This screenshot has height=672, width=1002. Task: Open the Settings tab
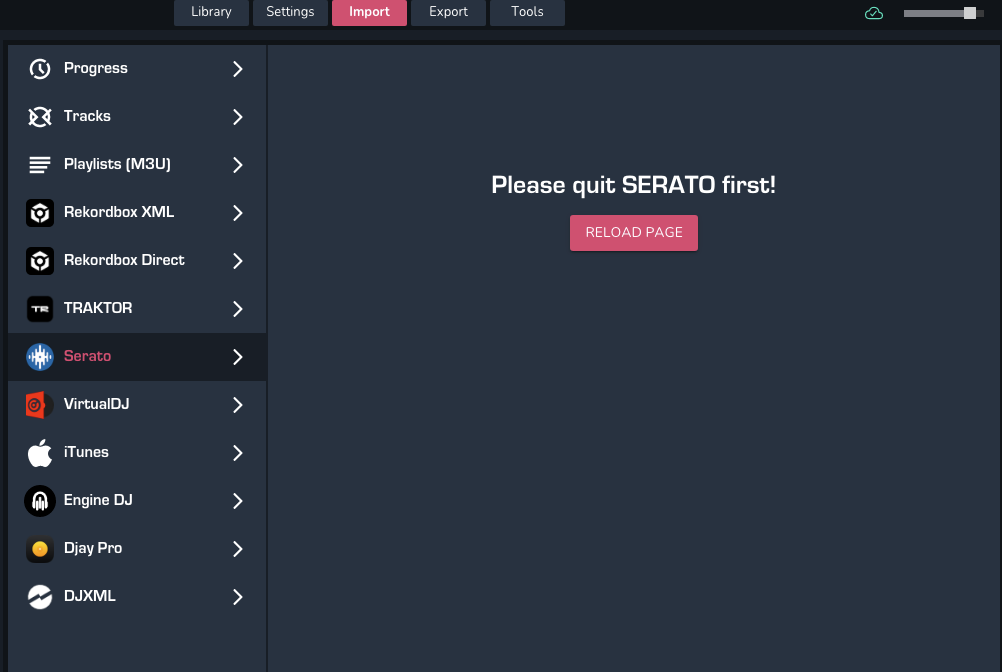(290, 12)
